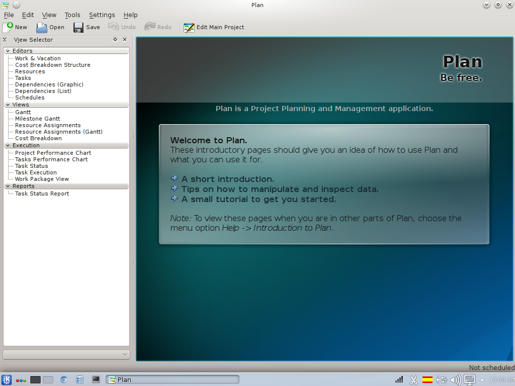Select Resources editor
The width and height of the screenshot is (515, 386).
[x=30, y=71]
